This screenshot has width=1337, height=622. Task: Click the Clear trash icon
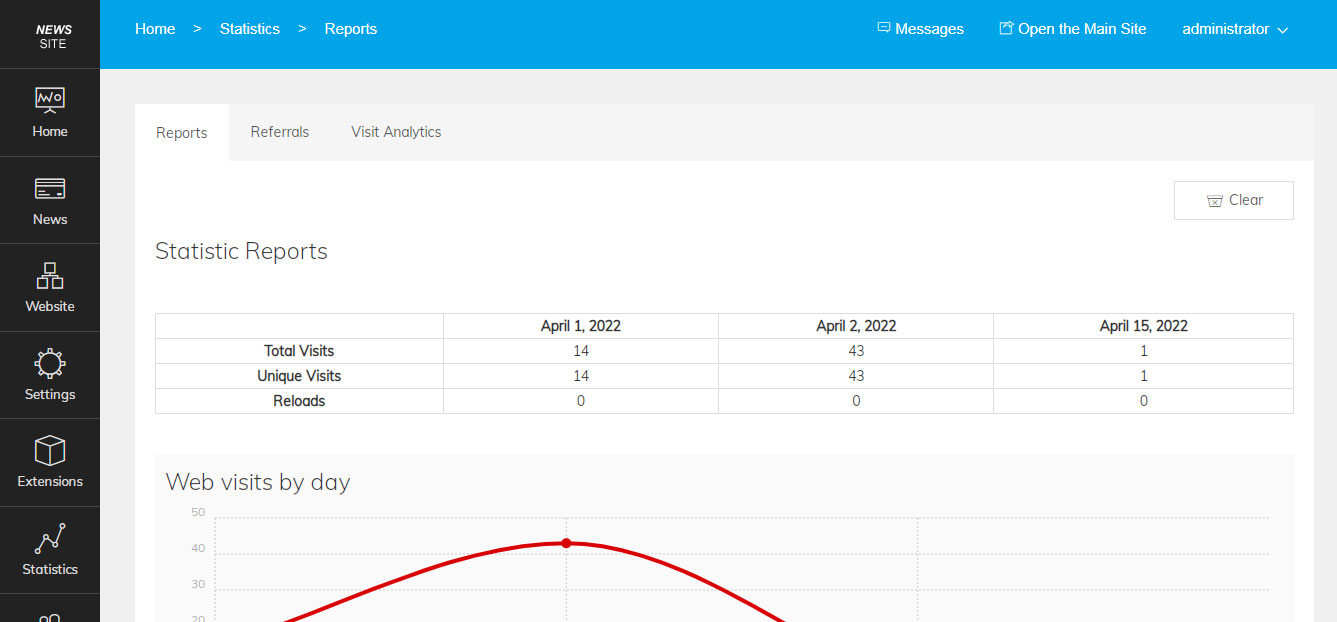pos(1214,200)
